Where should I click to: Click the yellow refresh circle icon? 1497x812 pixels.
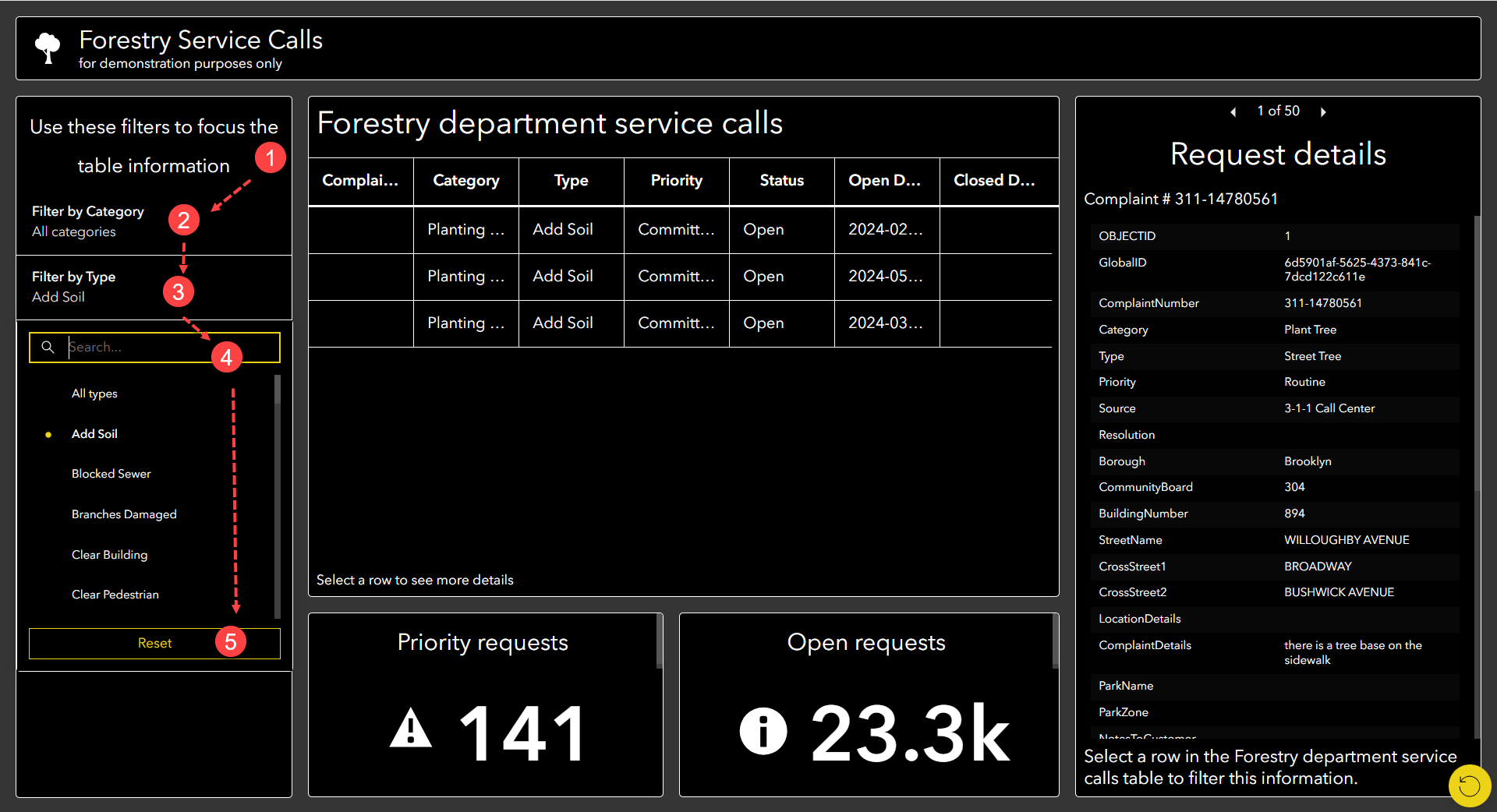click(x=1469, y=786)
